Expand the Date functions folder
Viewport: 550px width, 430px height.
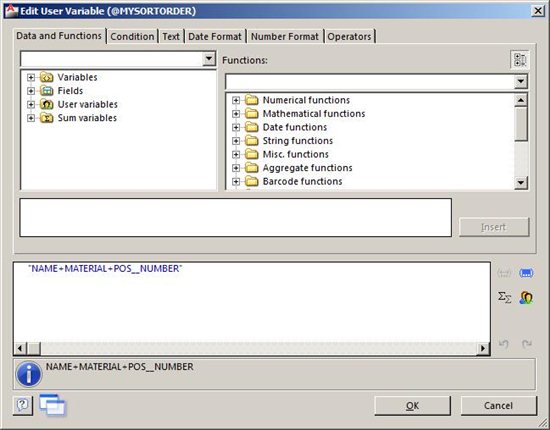tap(236, 127)
